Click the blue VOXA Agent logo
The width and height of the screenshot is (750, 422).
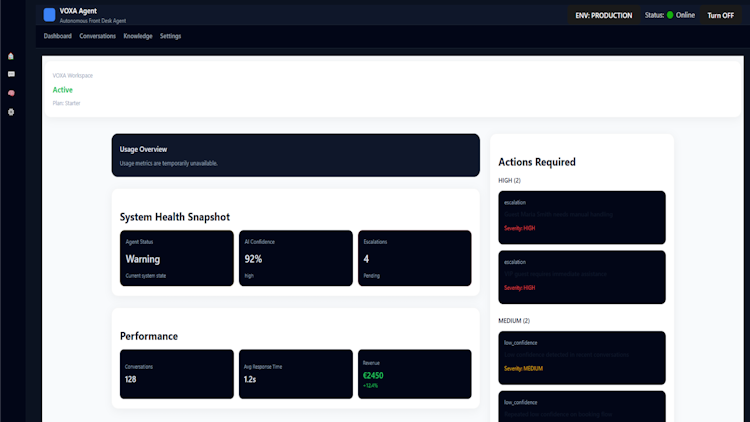49,15
